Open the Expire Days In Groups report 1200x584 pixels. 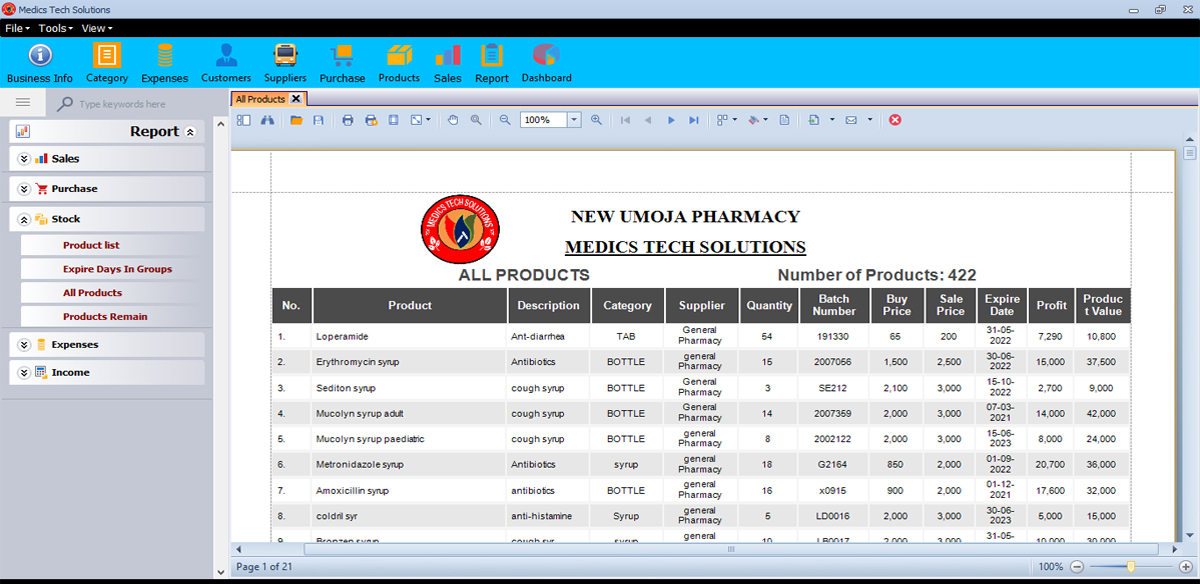117,269
